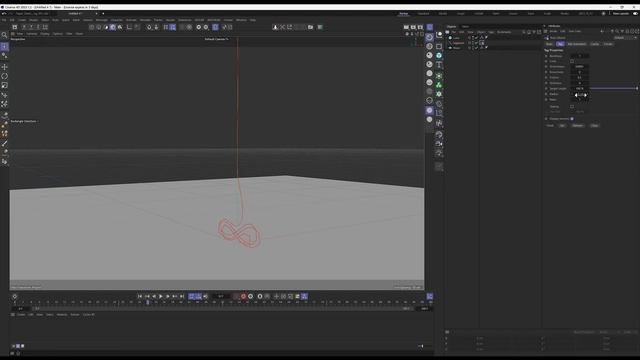Switch to the Forces tab in Attributes
Viewport: 640px width, 360px height.
coord(608,44)
